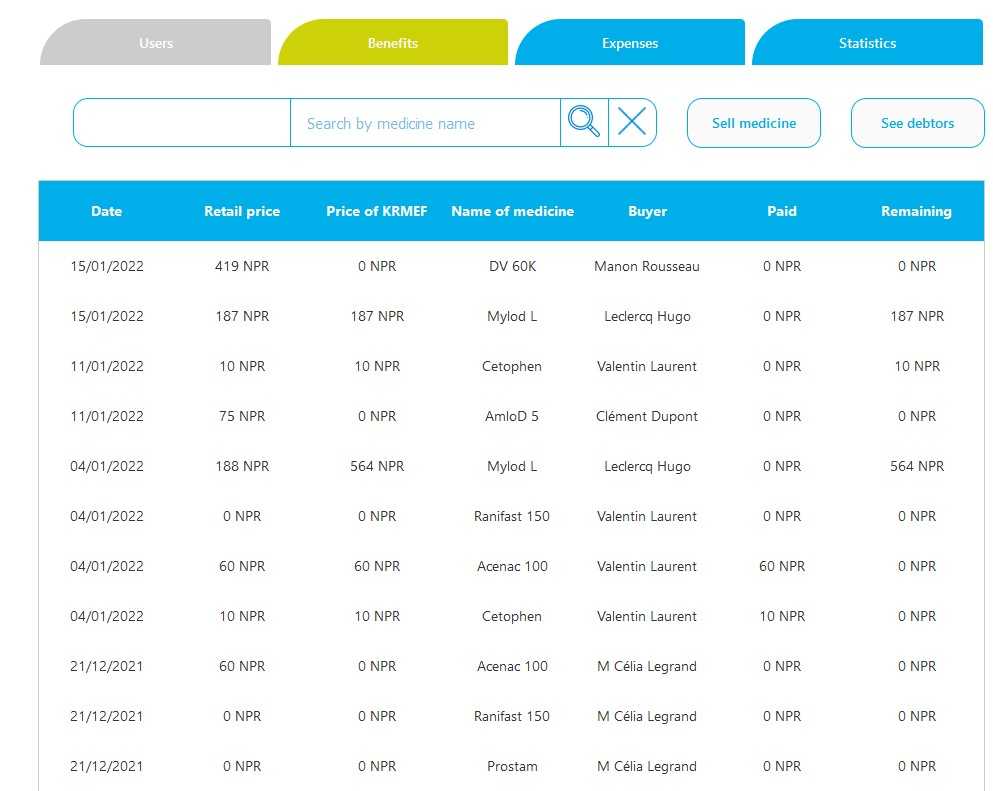Click buyer Manon Rousseau
The image size is (993, 791).
coord(647,266)
